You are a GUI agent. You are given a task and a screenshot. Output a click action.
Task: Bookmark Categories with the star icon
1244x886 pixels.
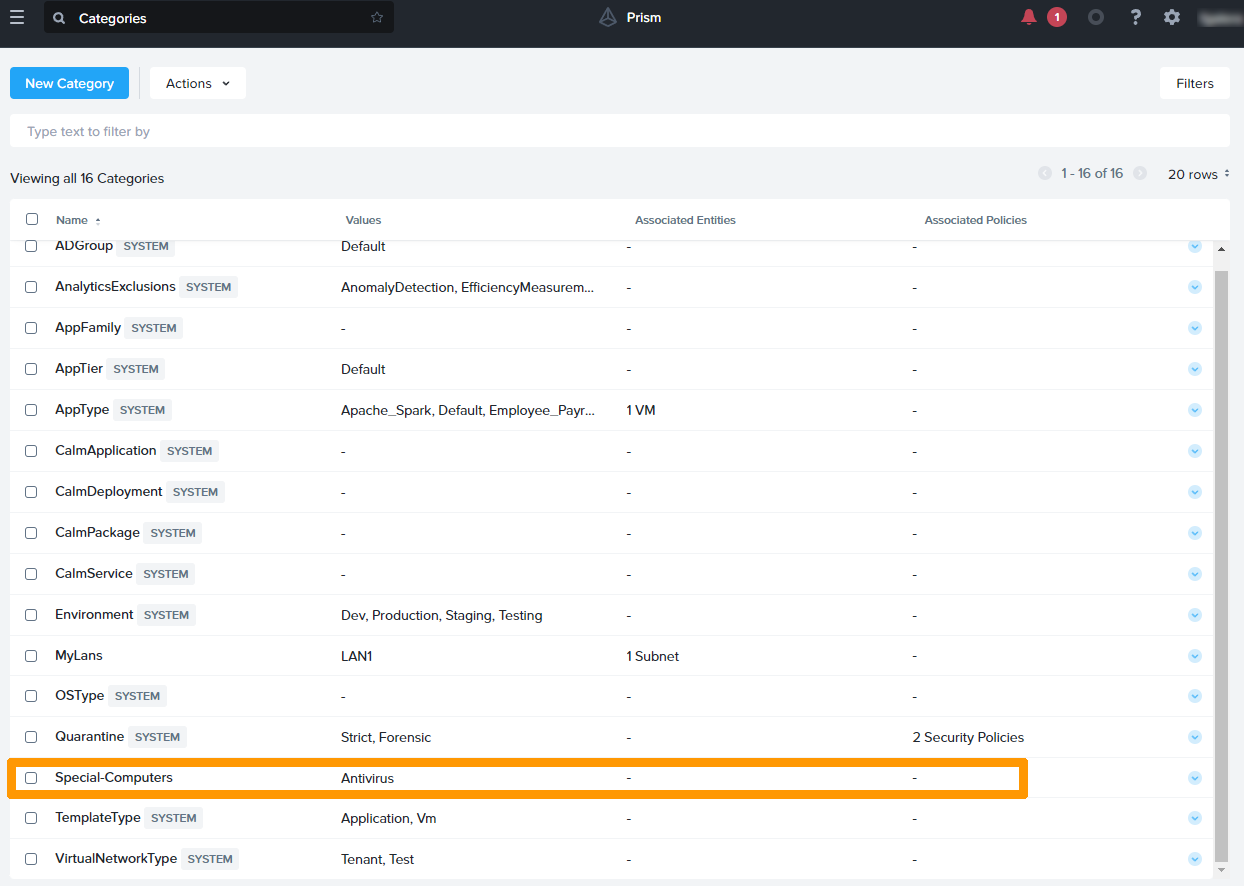[377, 18]
